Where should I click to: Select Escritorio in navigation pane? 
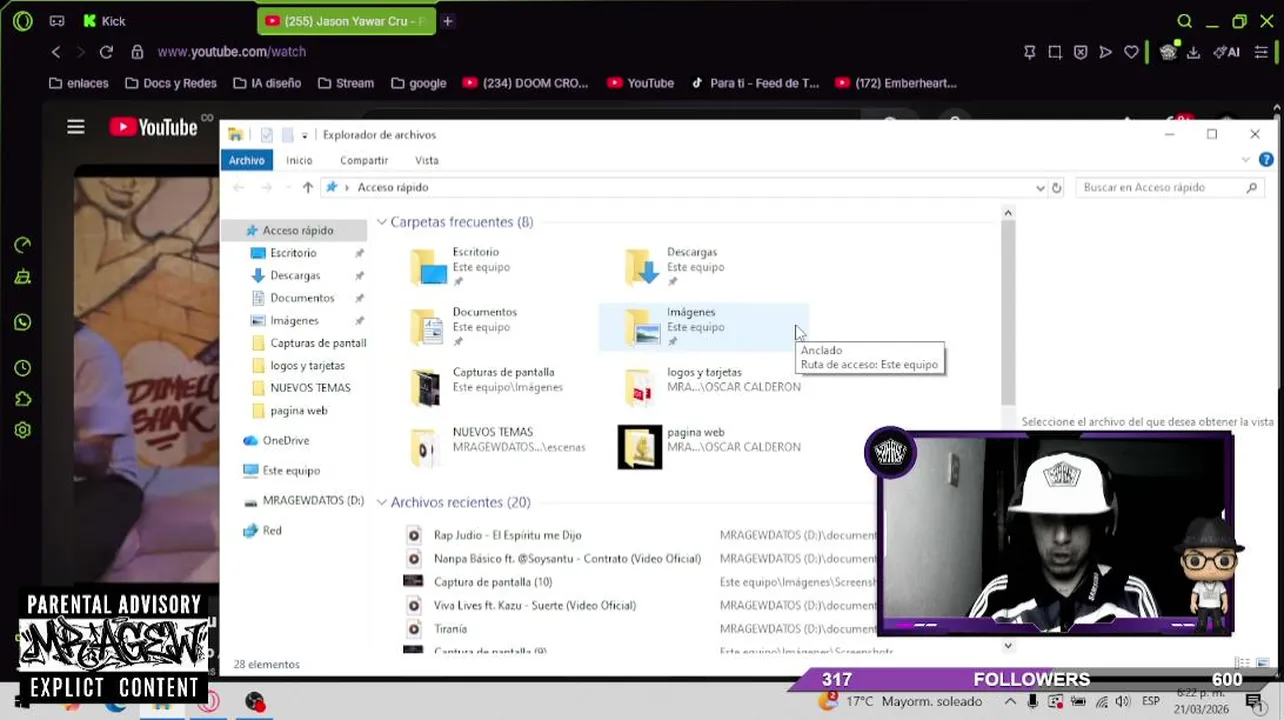[293, 253]
